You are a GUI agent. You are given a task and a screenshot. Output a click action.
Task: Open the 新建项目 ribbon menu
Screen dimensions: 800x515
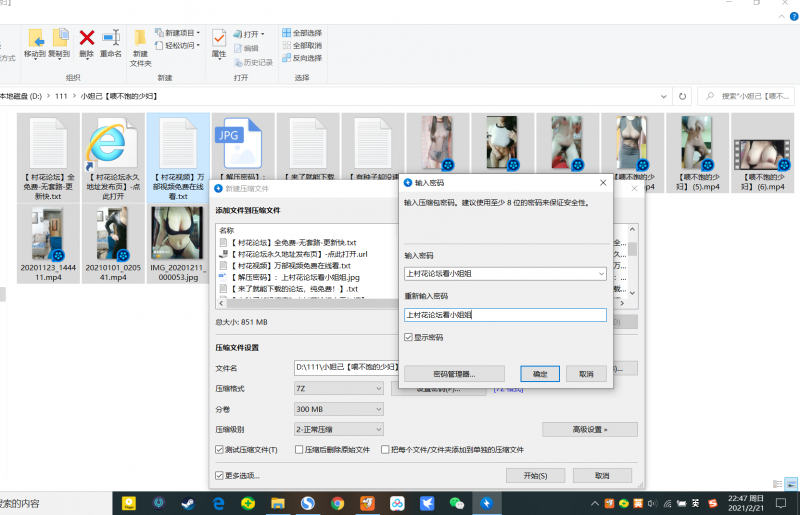click(180, 32)
